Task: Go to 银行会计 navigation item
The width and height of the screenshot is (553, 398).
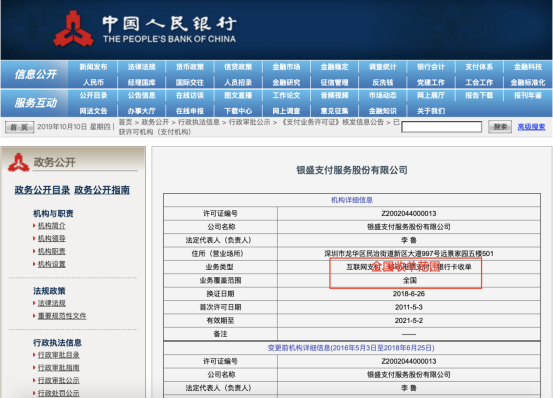Action: pos(431,67)
